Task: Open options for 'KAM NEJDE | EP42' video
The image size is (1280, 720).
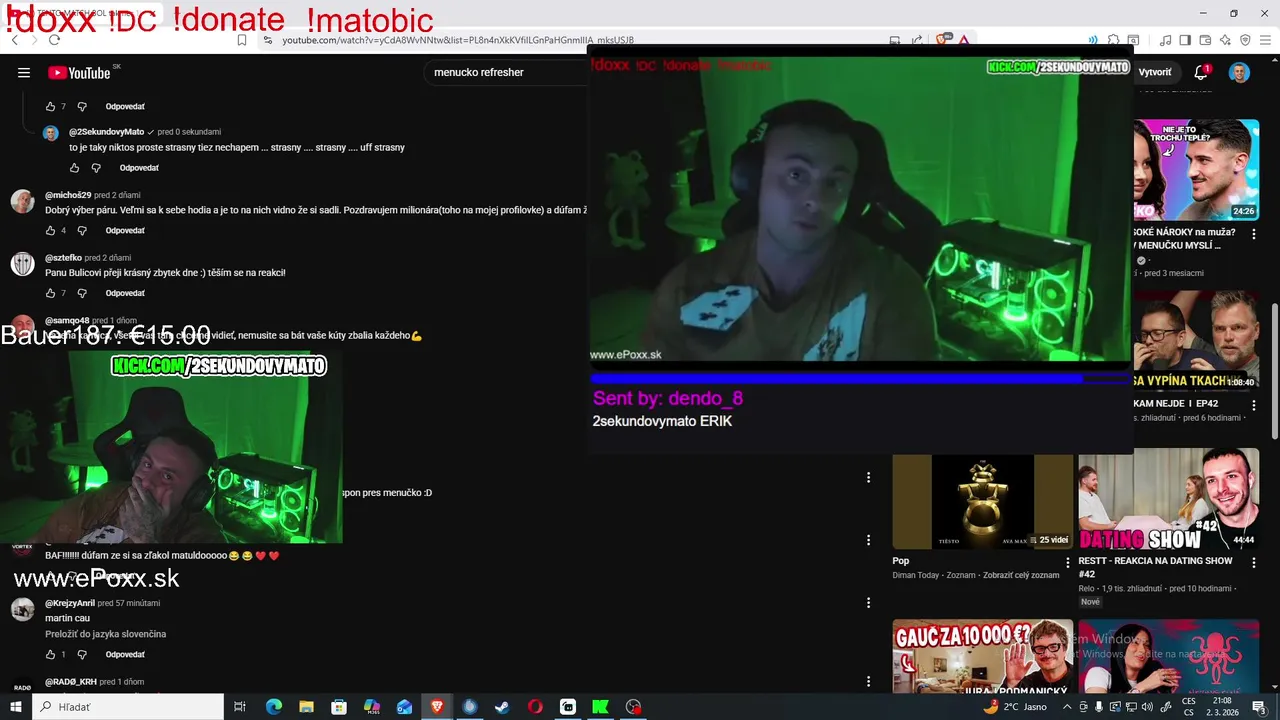Action: (x=1254, y=405)
